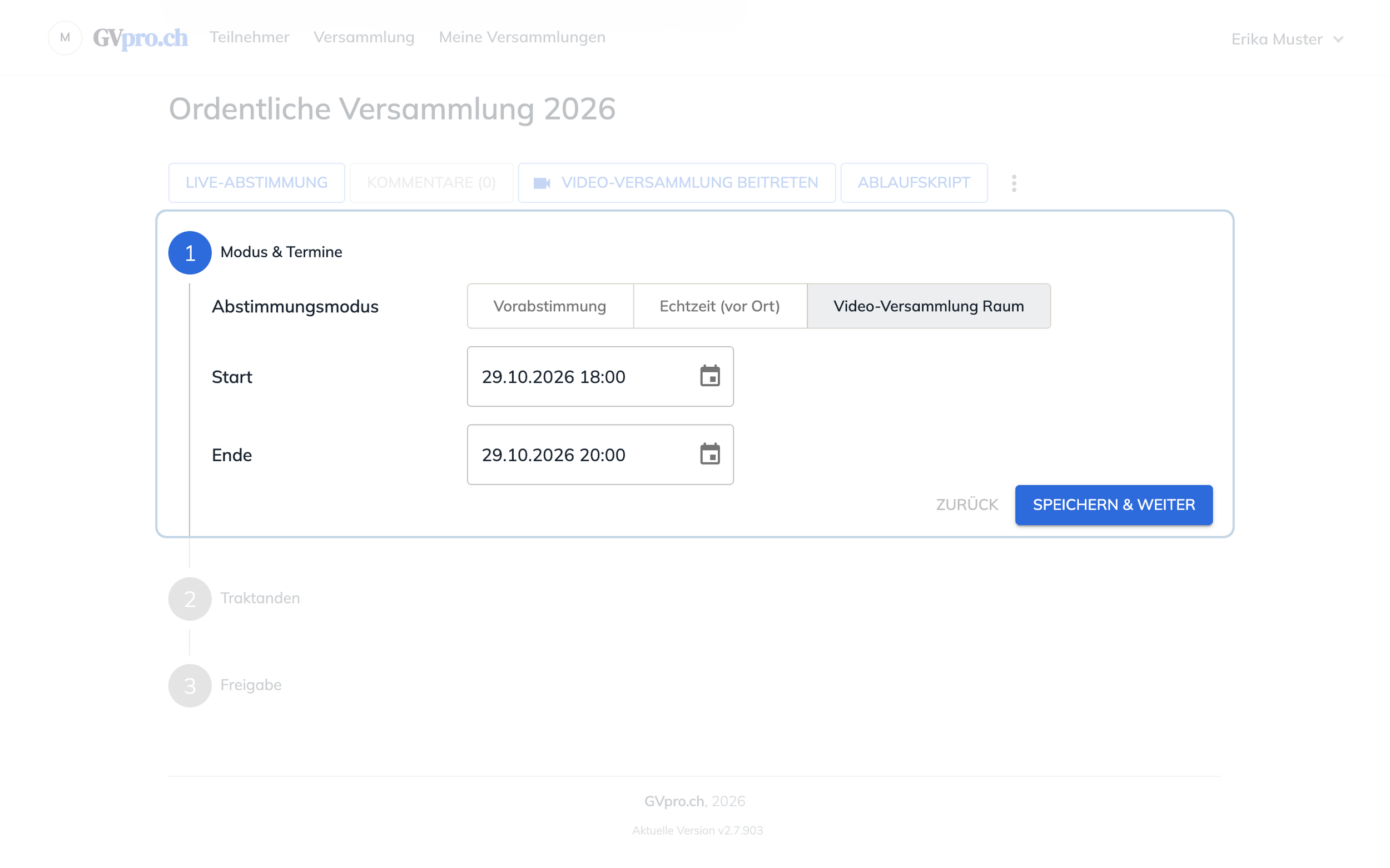Click the step 2 circle for Traktanden
Screen dimensions: 1390x868
click(x=190, y=598)
